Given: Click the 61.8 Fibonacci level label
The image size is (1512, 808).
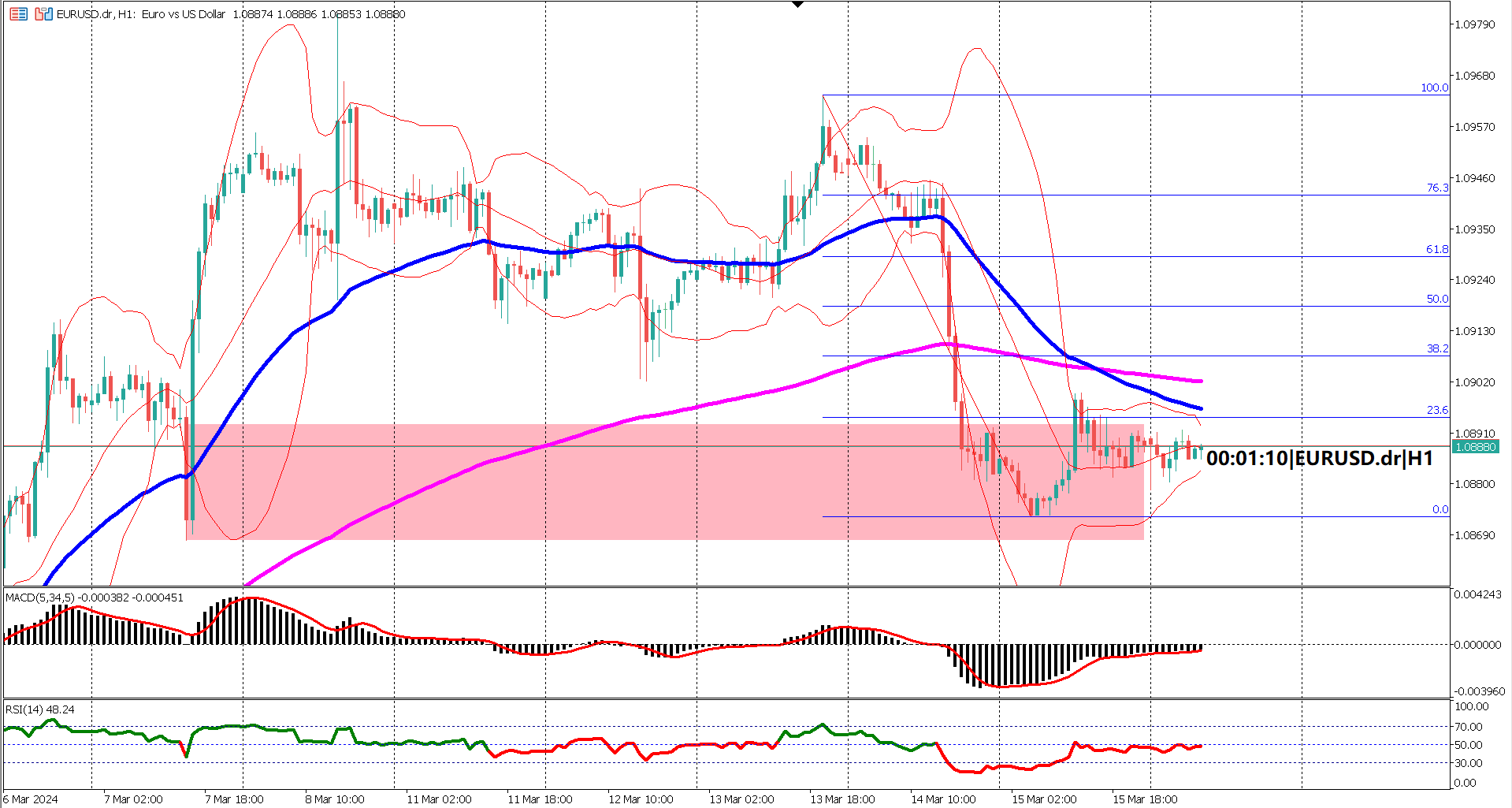Looking at the screenshot, I should point(1437,249).
